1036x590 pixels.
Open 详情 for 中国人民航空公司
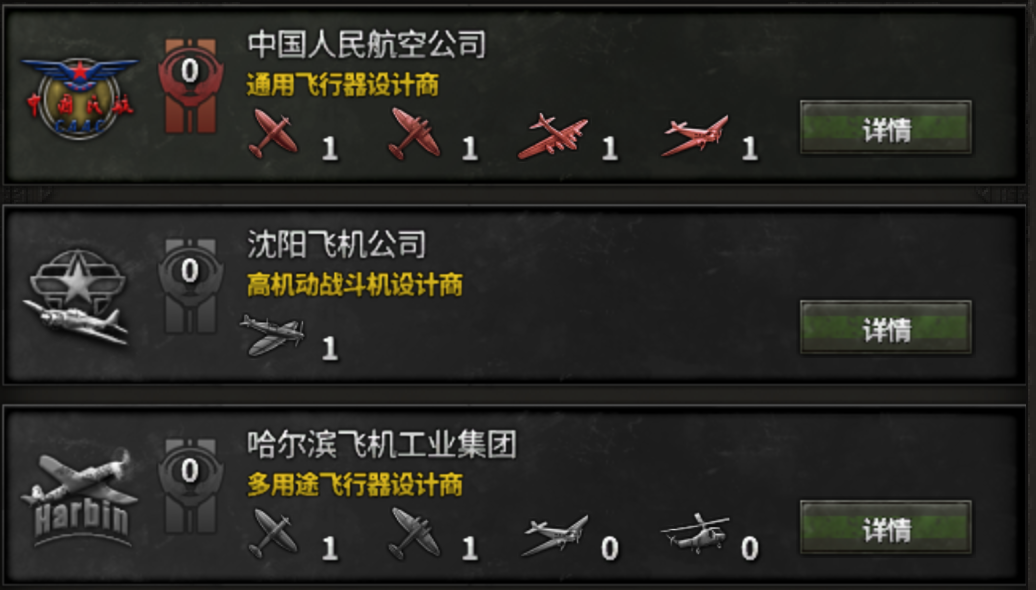tap(886, 128)
